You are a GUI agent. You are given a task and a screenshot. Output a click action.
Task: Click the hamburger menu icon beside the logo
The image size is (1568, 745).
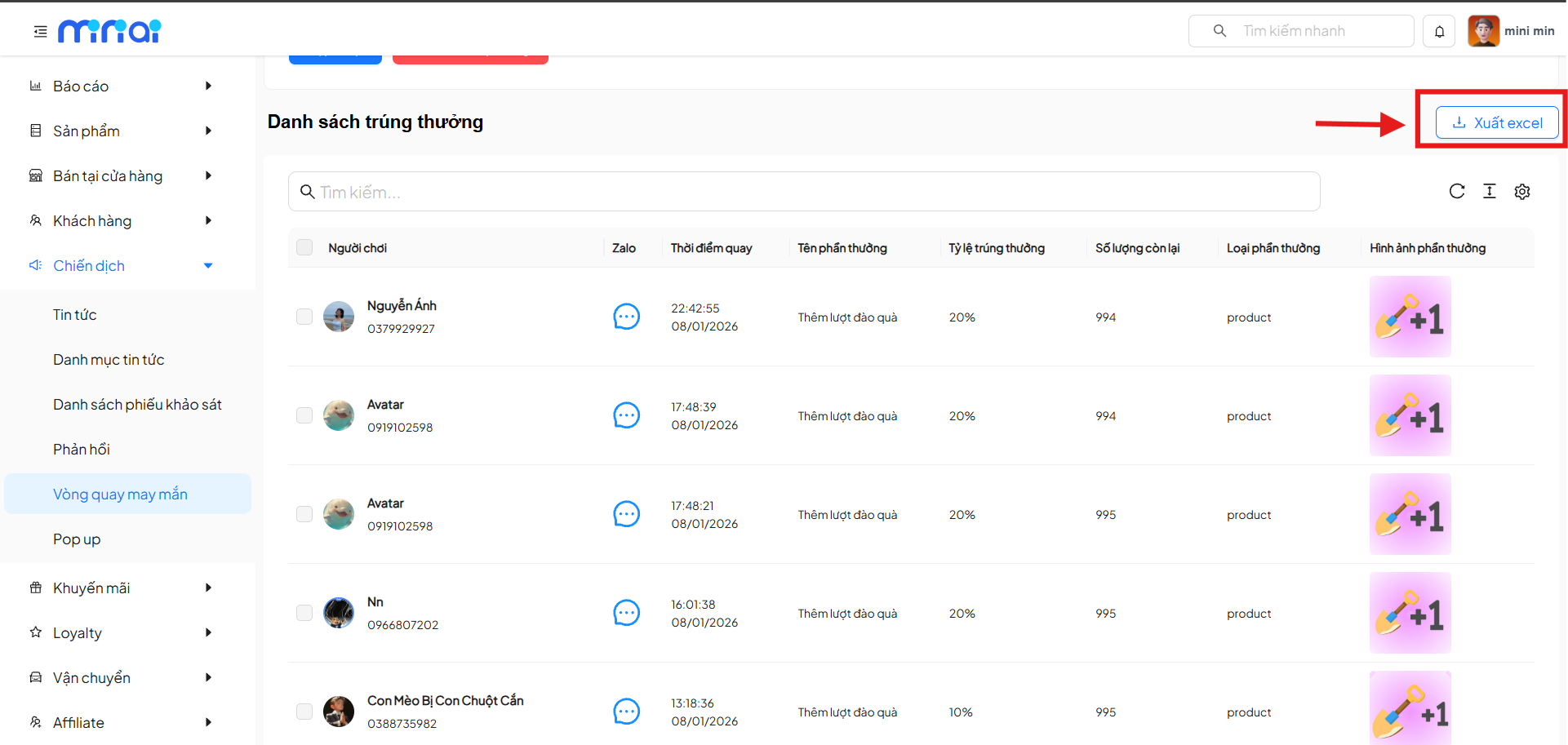(40, 31)
